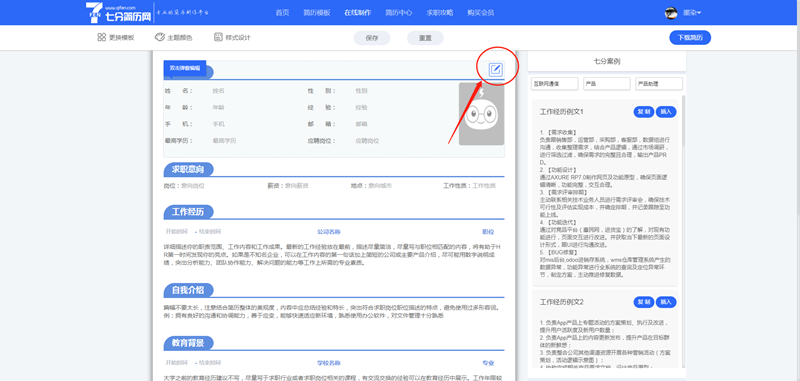Click the 意向岗位 field
This screenshot has width=800, height=381.
tap(193, 186)
